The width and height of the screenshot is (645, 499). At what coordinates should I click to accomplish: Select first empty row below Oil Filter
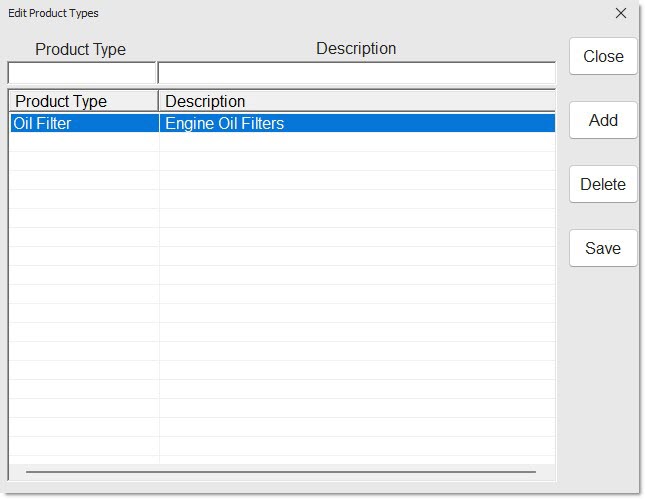click(x=83, y=142)
